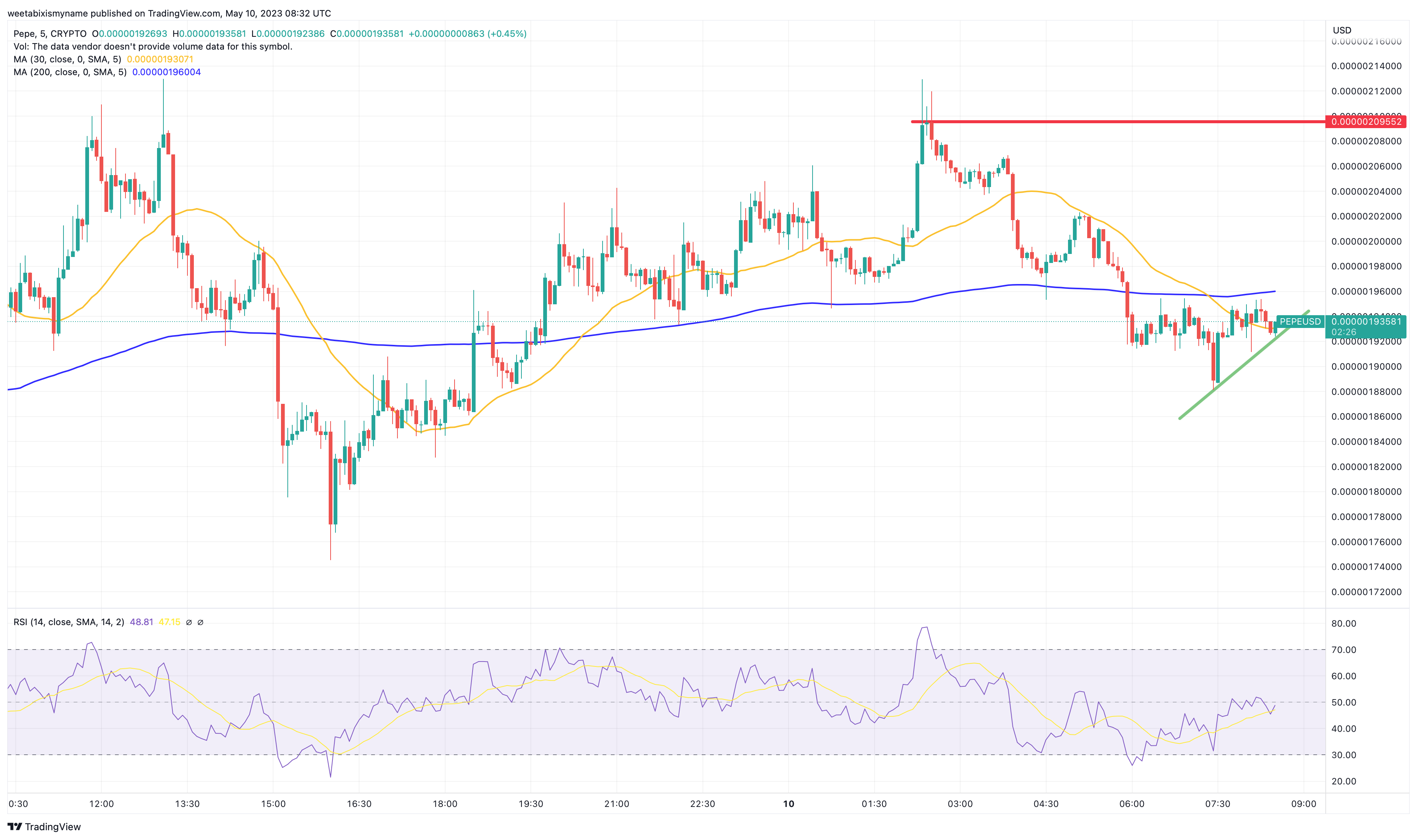Click the 07:30 time axis label
Viewport: 1417px width, 840px height.
click(x=1218, y=804)
